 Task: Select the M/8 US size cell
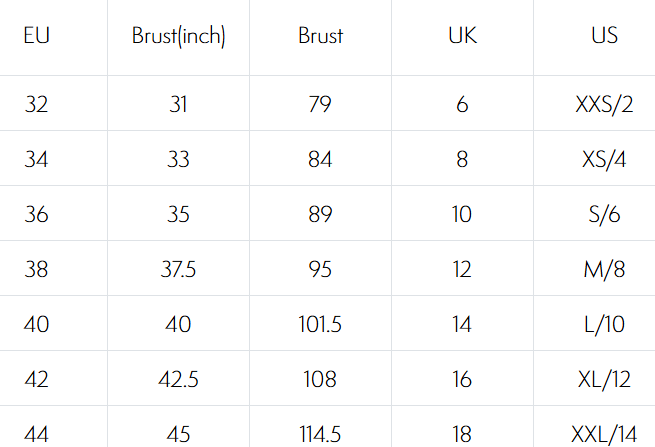(x=604, y=269)
